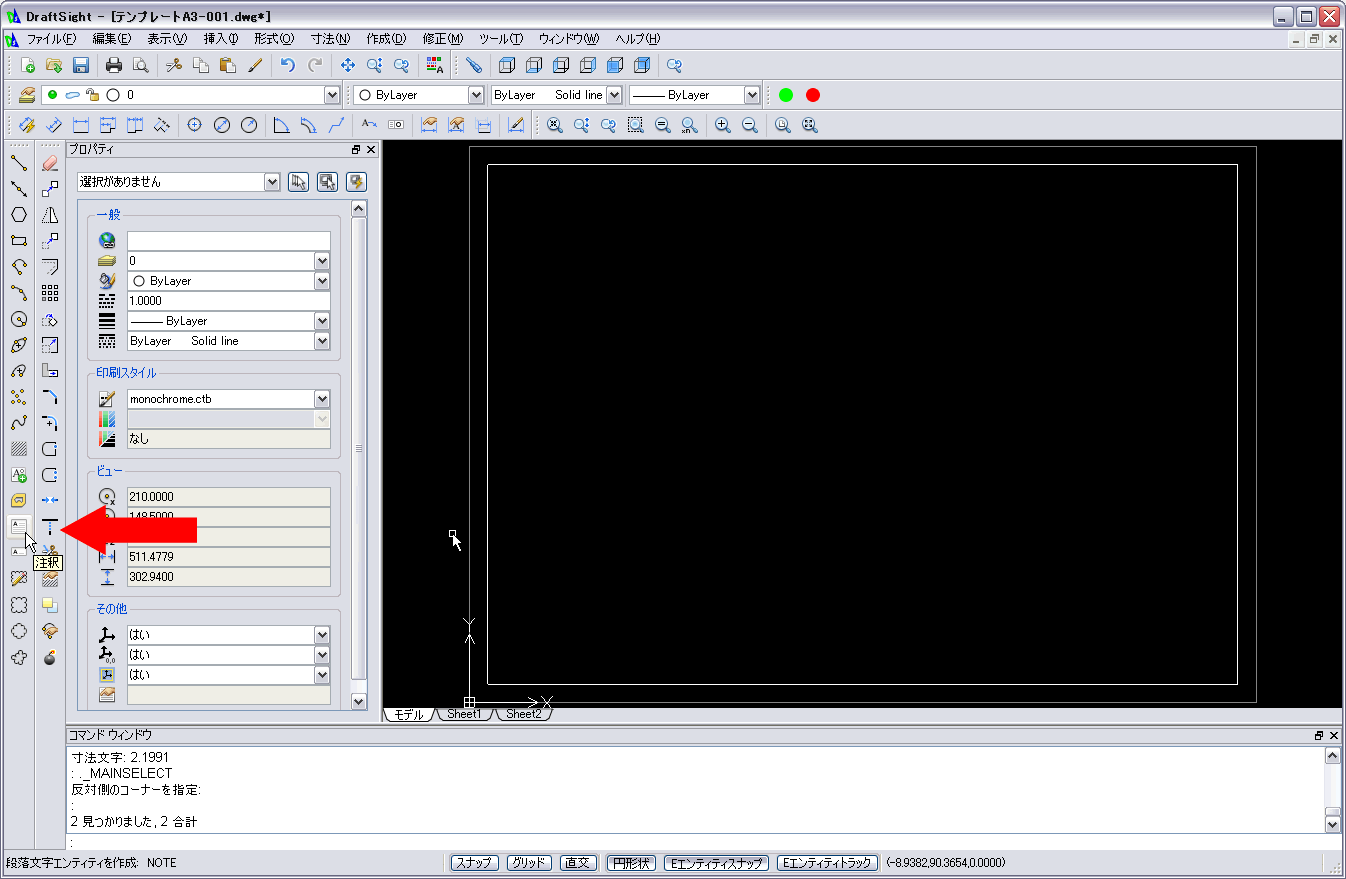The width and height of the screenshot is (1346, 879).
Task: Save the drawing with floppy disk icon
Action: [81, 66]
